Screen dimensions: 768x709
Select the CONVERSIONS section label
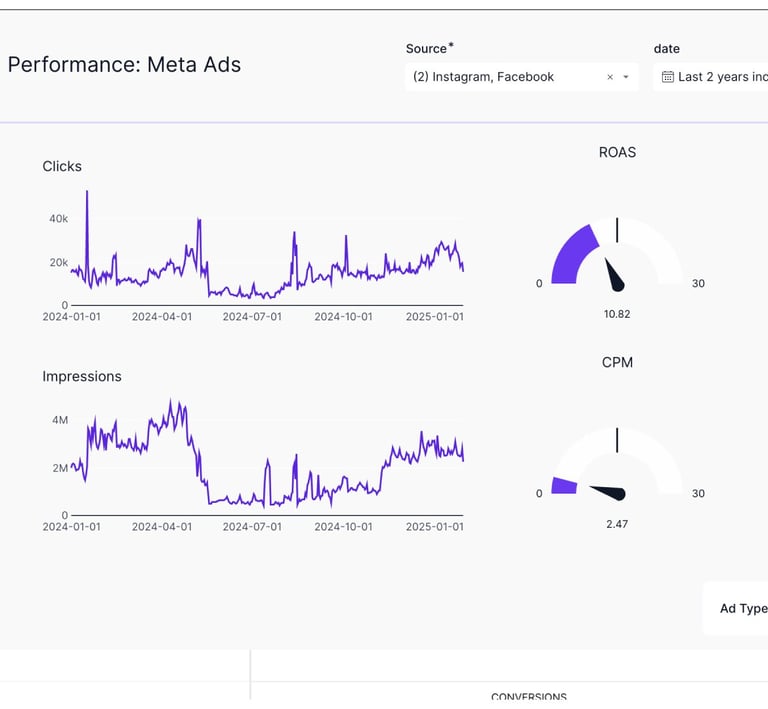pos(528,697)
